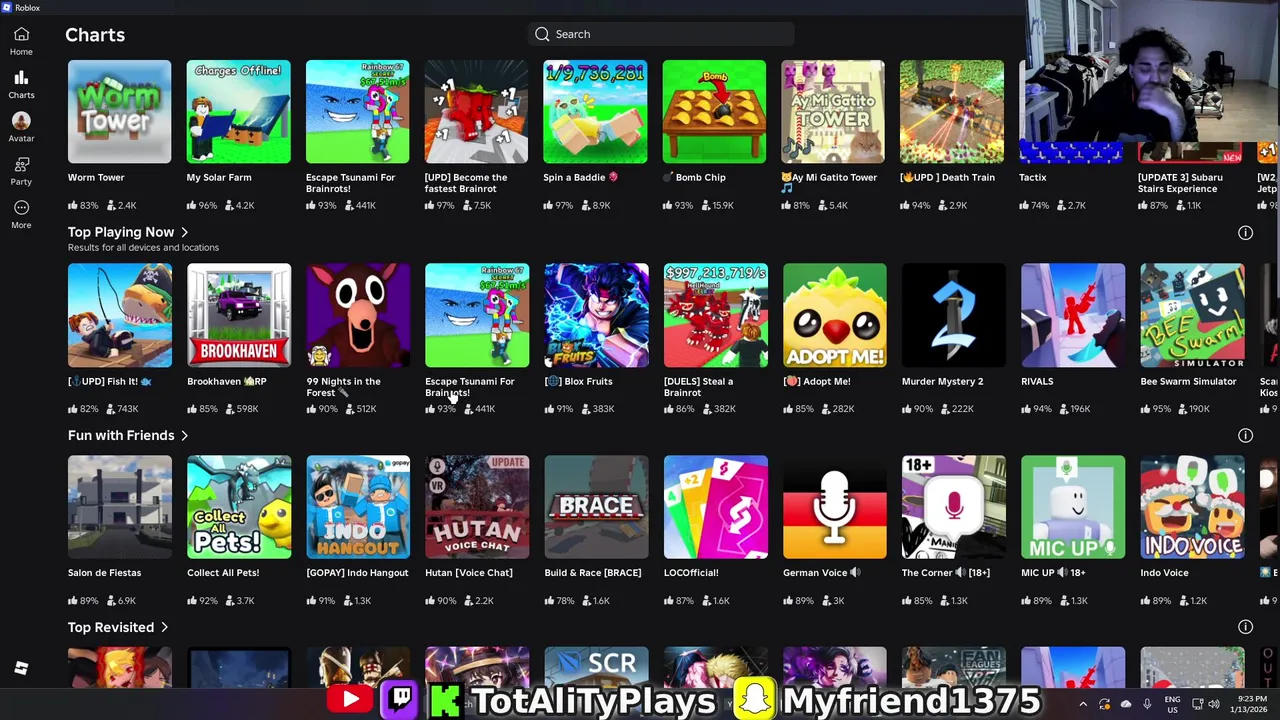The height and width of the screenshot is (720, 1280).
Task: Open Salon de Fiestas thumbnail
Action: 120,507
